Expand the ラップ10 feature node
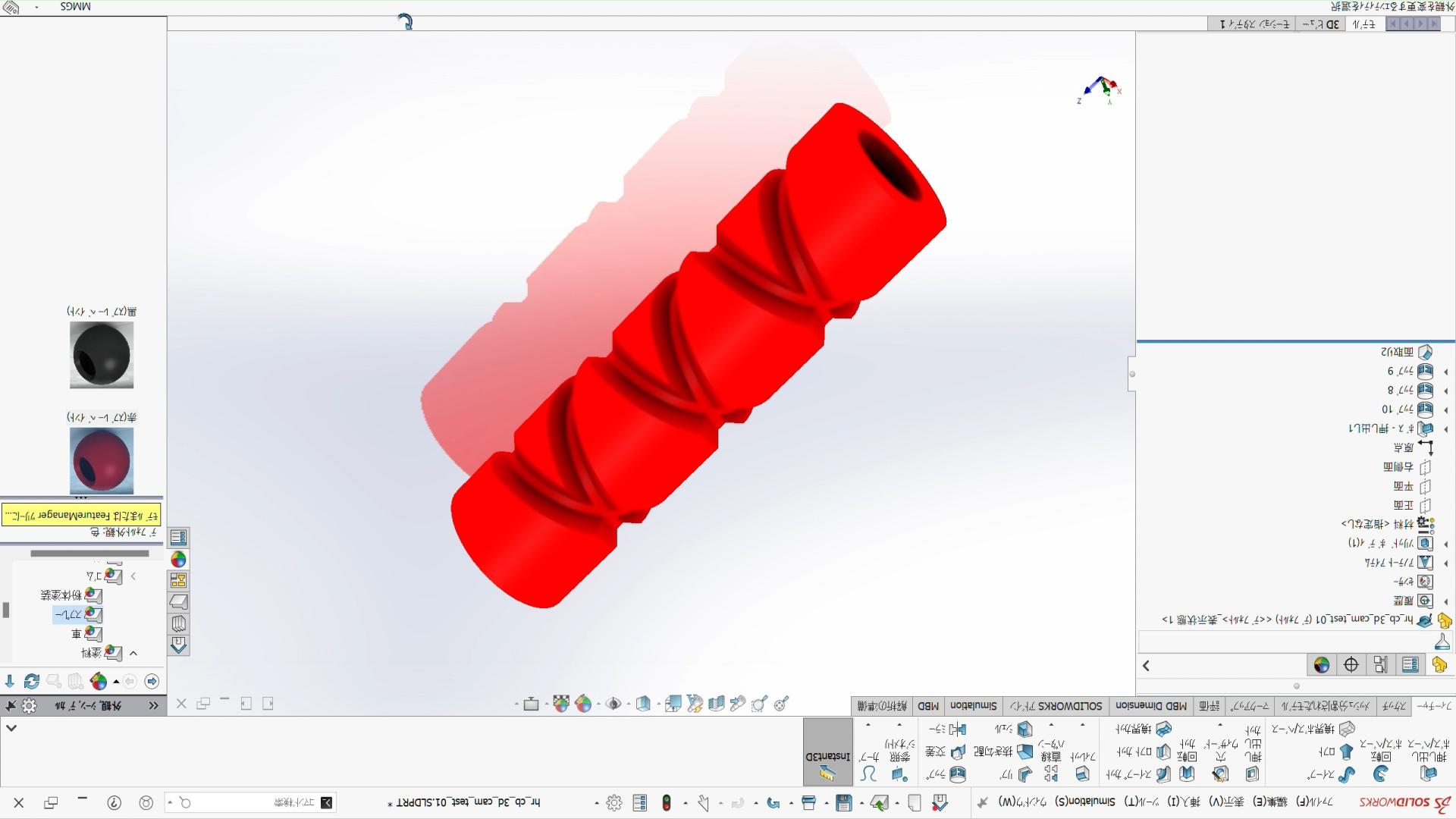 1446,409
